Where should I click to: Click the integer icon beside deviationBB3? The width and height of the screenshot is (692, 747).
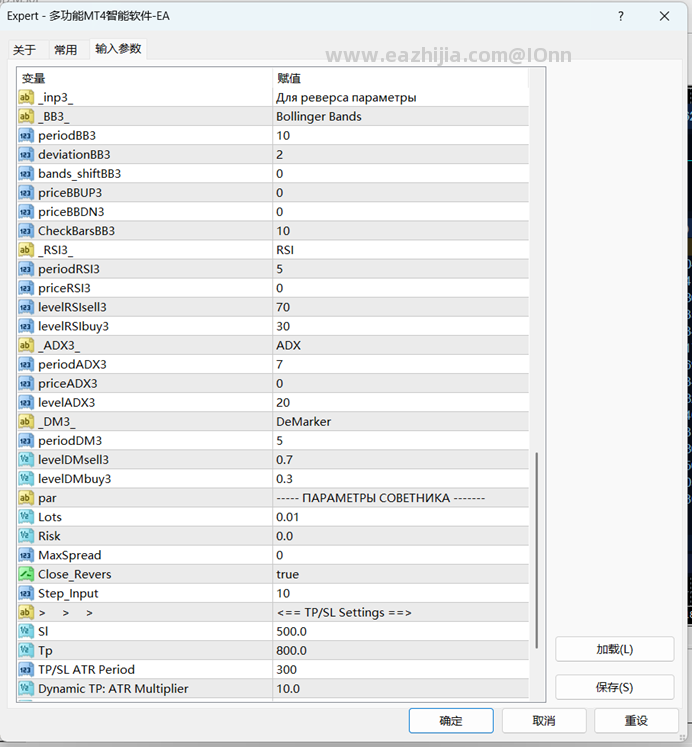tap(26, 154)
